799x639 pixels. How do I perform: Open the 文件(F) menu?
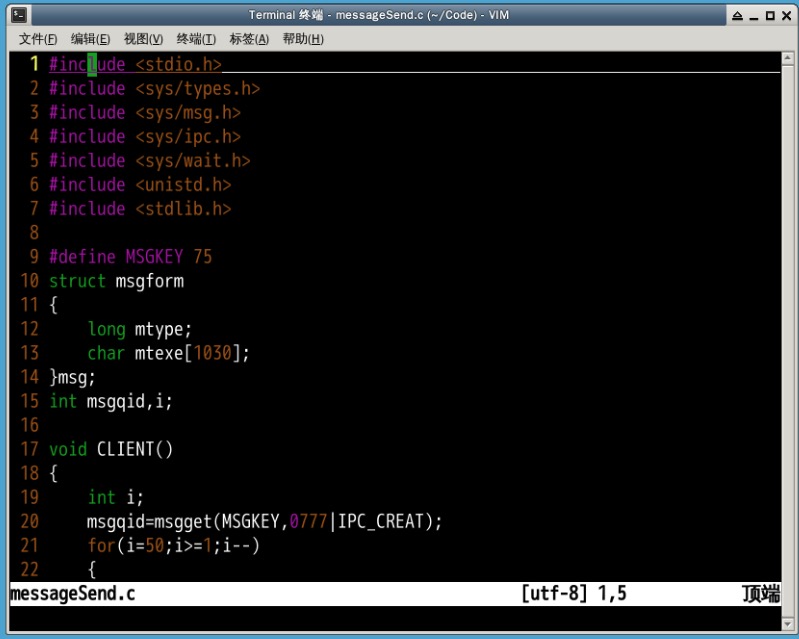[38, 39]
